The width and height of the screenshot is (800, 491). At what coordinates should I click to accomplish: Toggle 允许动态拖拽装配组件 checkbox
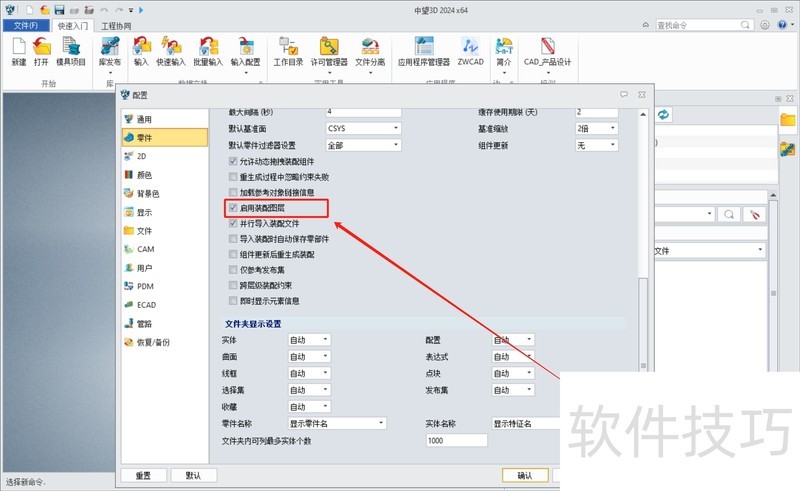click(x=233, y=161)
